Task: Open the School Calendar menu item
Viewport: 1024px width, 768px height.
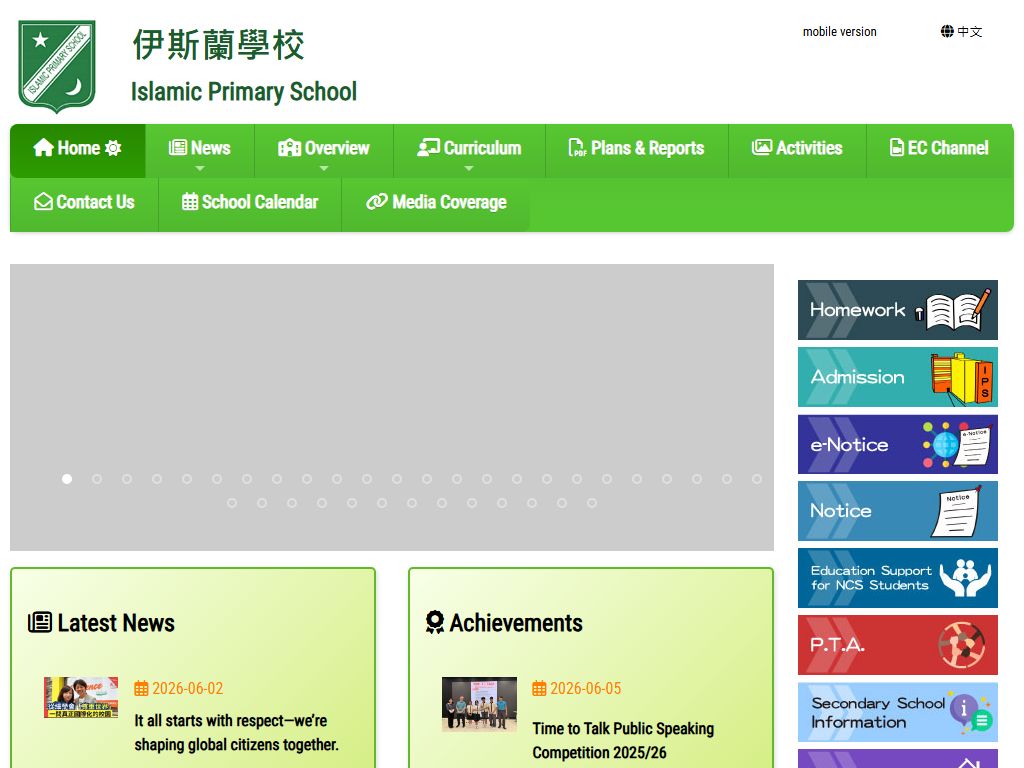Action: 250,204
